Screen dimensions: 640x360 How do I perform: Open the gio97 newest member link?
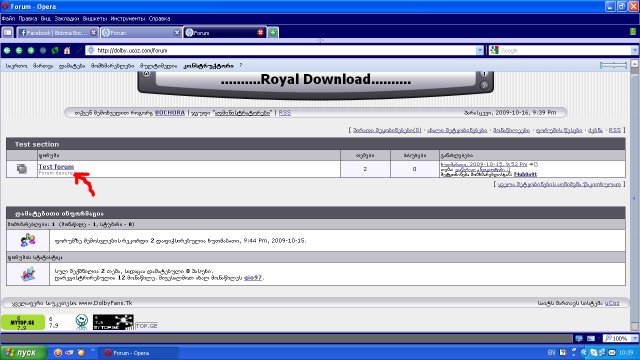coord(253,278)
